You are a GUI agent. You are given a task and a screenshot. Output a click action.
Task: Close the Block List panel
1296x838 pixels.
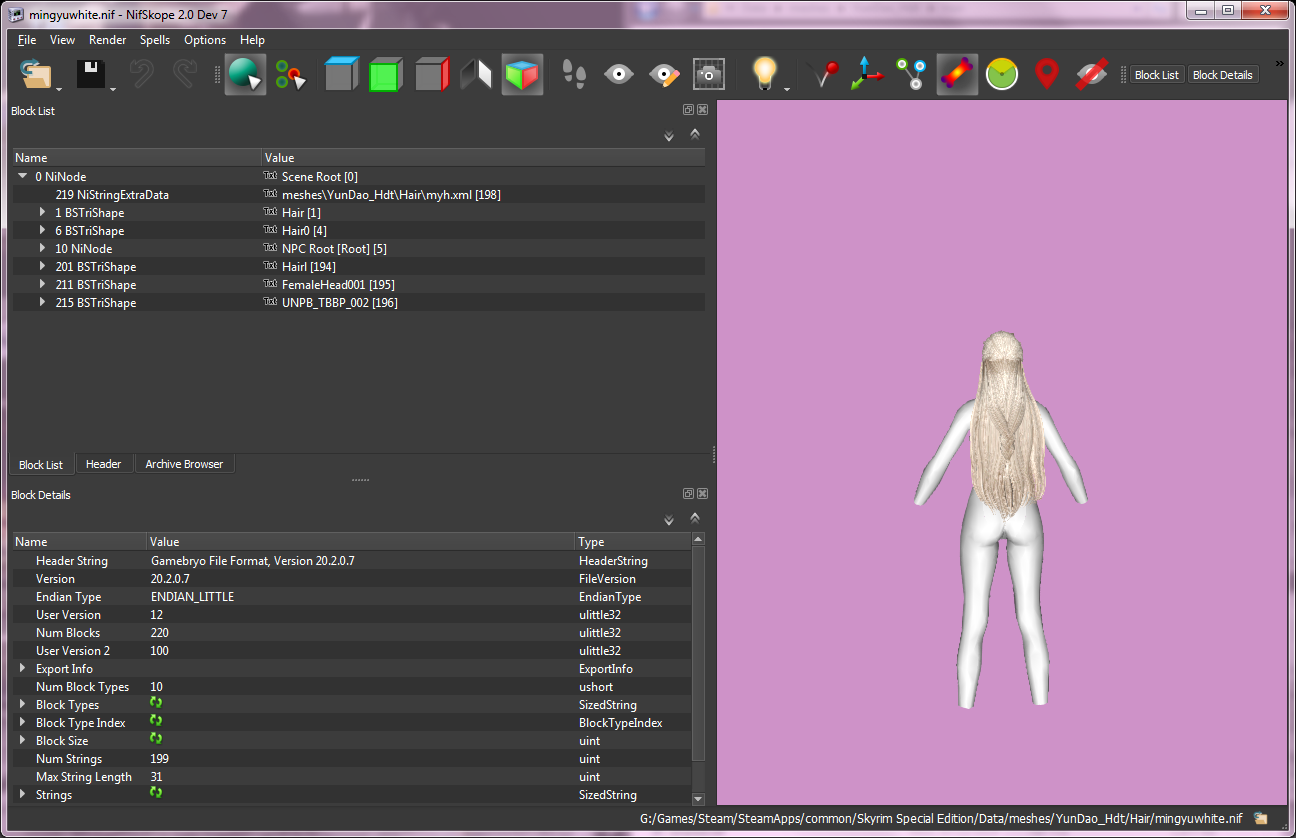702,110
